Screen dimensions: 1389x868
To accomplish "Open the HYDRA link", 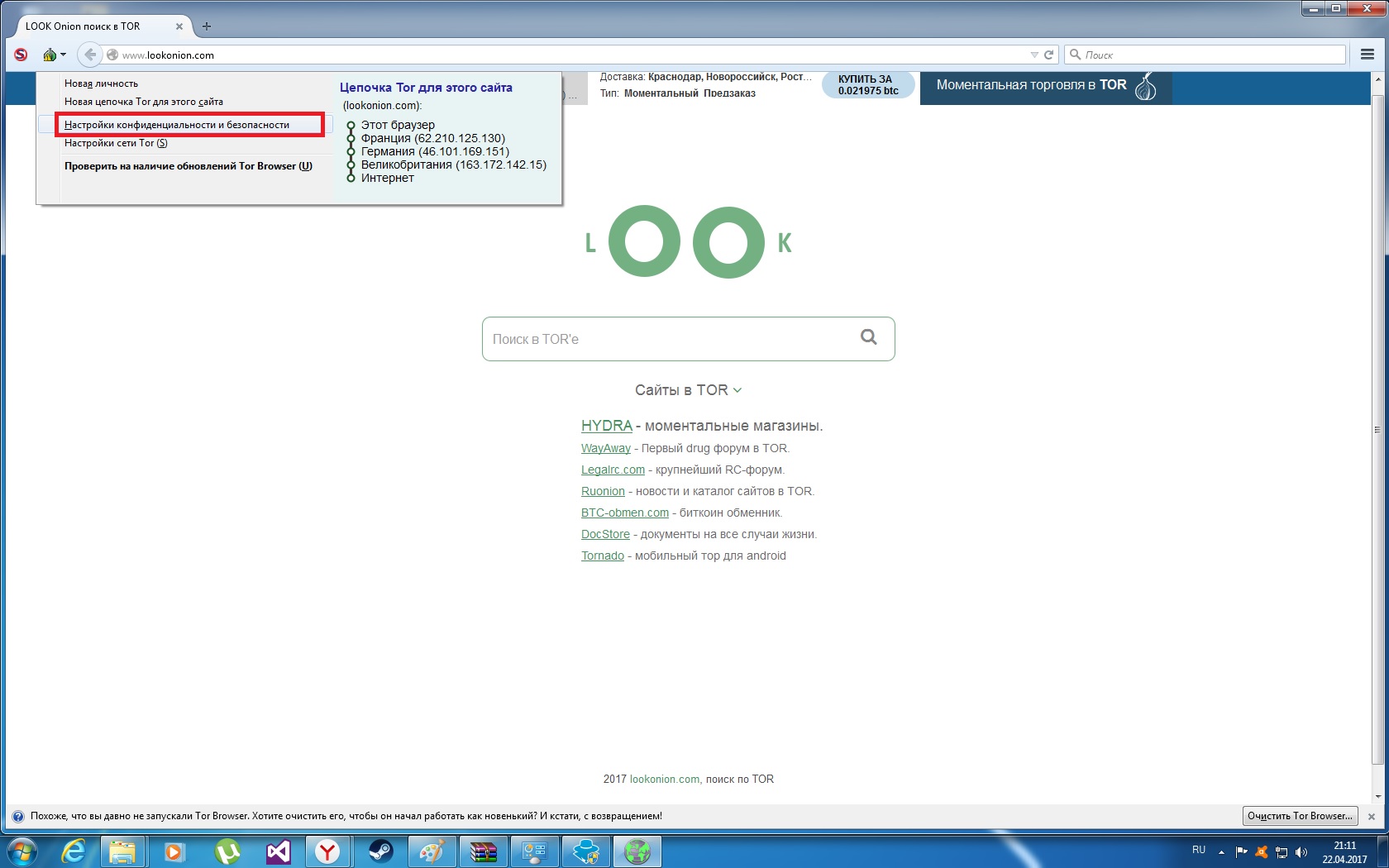I will [606, 426].
